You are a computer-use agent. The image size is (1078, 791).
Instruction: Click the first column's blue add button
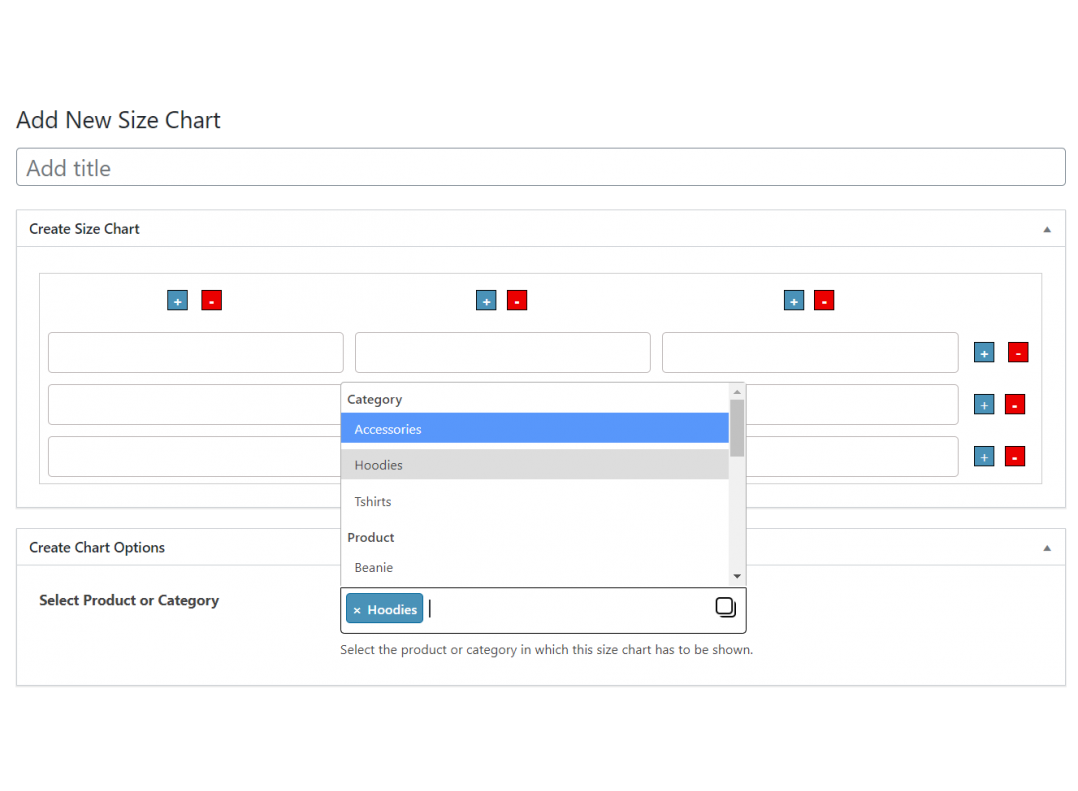pos(177,301)
